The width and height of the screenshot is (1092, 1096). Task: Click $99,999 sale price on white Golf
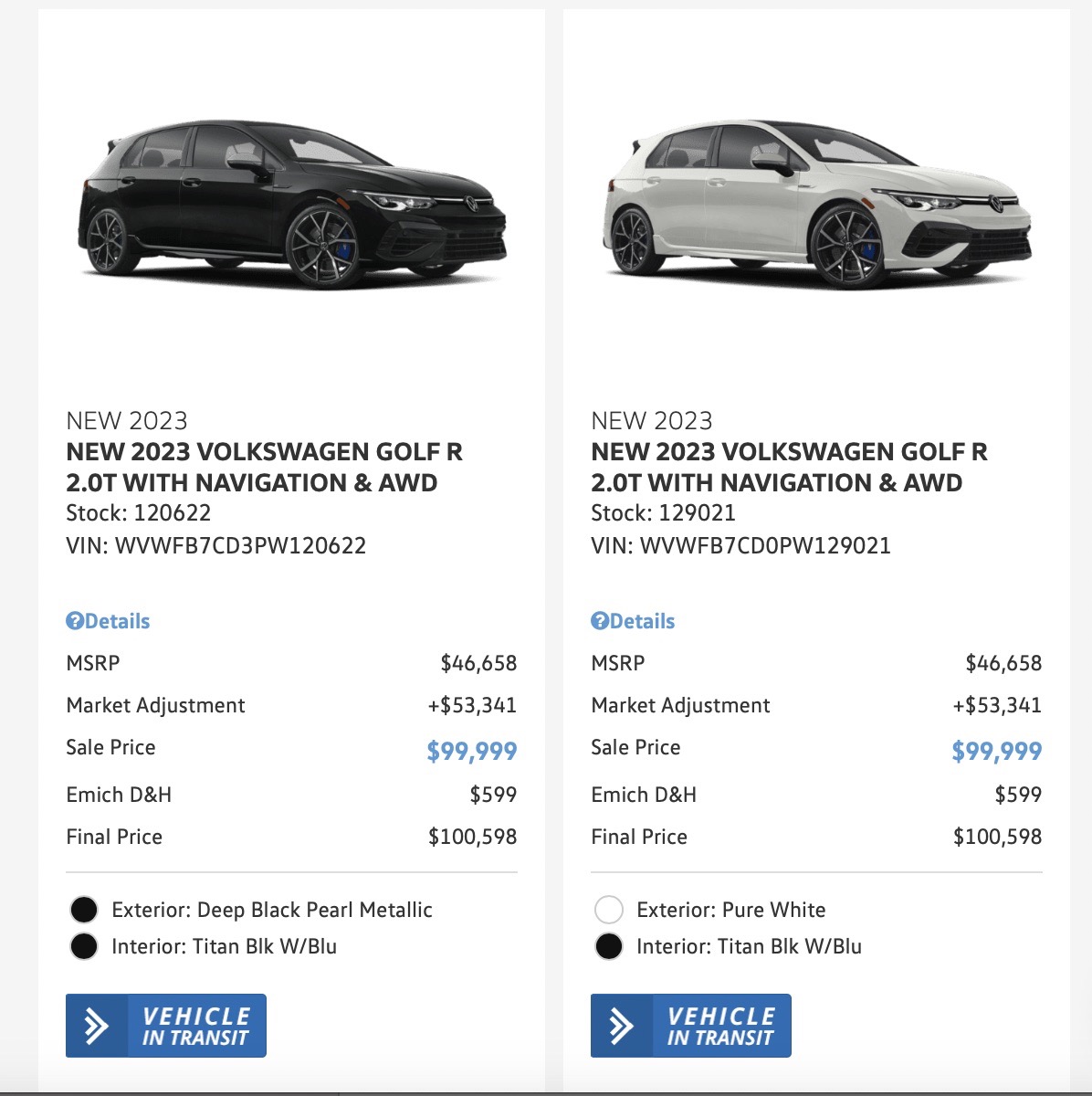coord(997,751)
